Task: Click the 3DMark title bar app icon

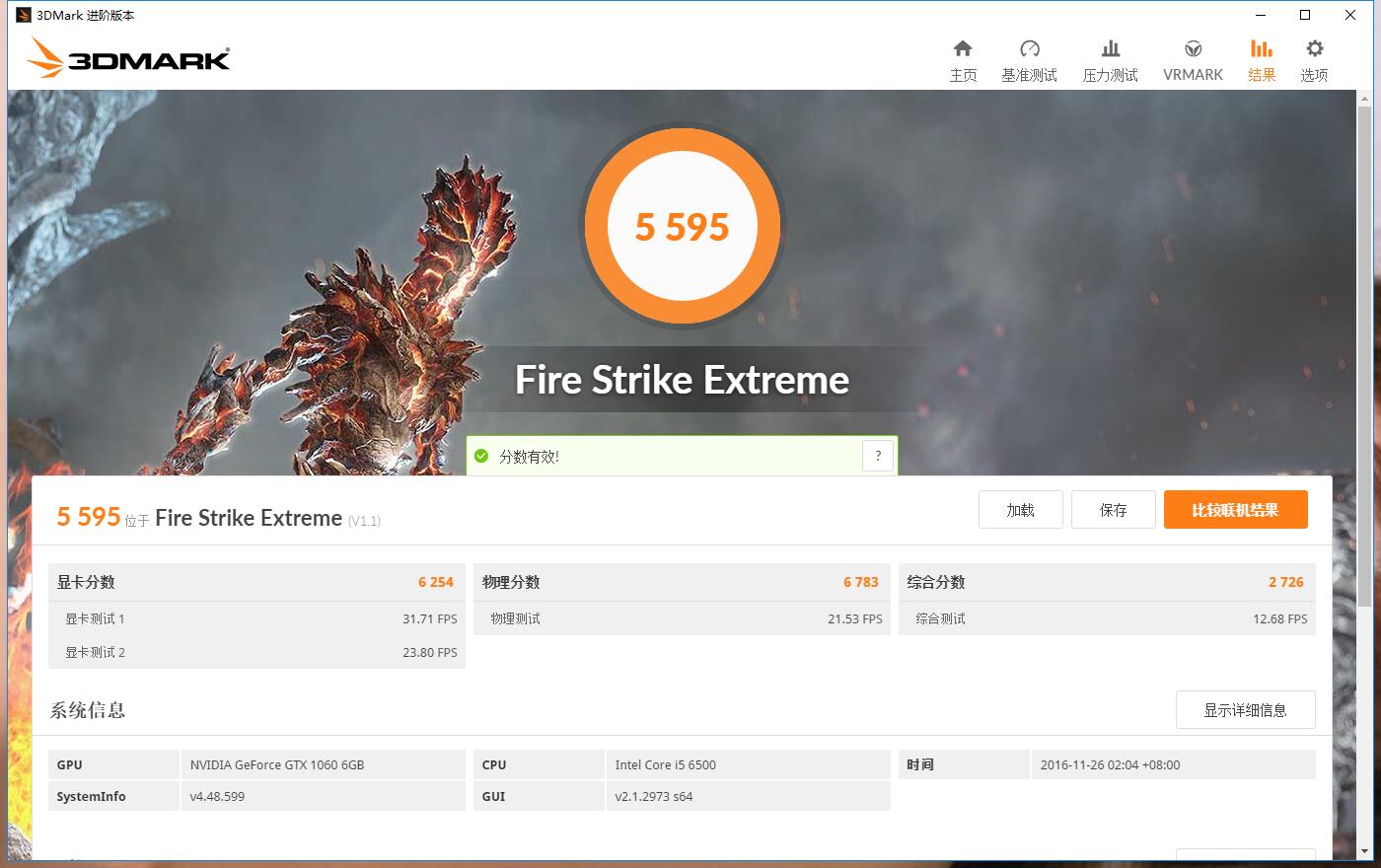Action: [24, 15]
